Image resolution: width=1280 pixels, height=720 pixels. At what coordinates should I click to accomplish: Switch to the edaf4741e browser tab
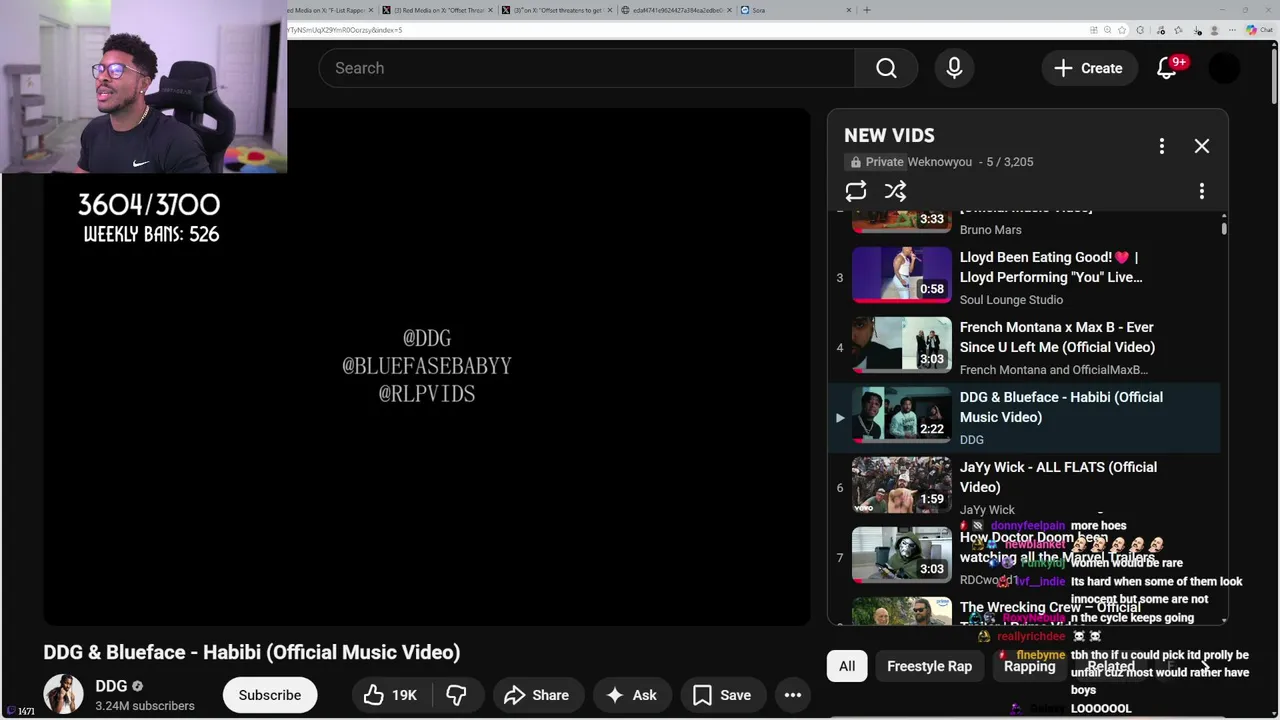[675, 10]
